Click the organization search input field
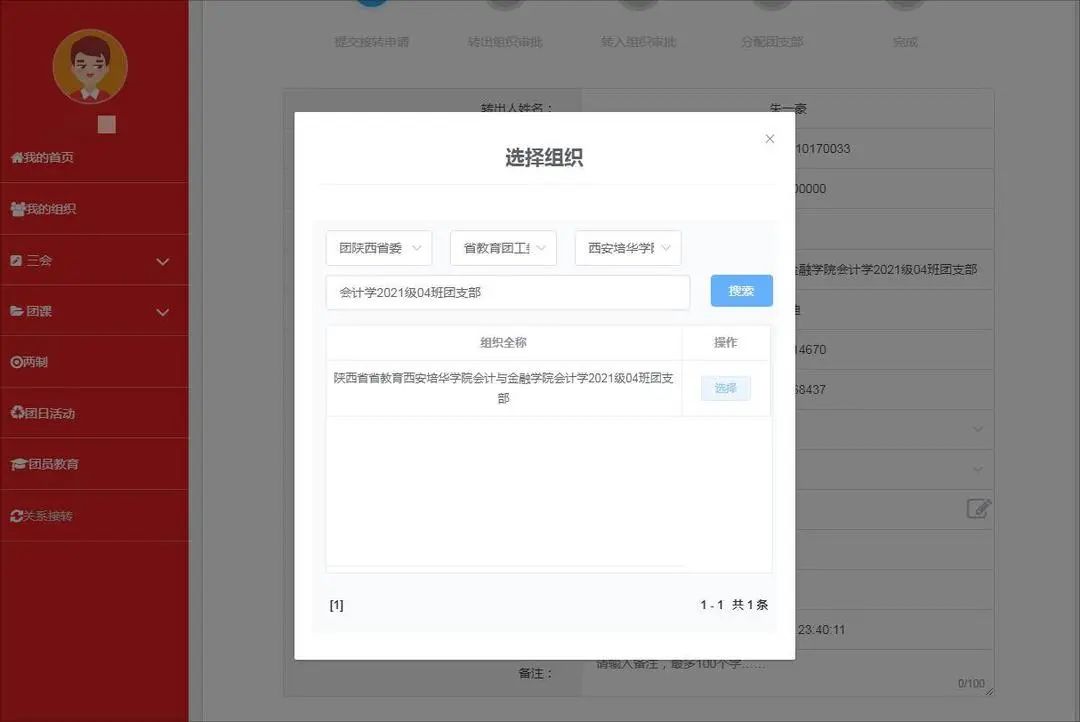The height and width of the screenshot is (722, 1080). click(507, 293)
